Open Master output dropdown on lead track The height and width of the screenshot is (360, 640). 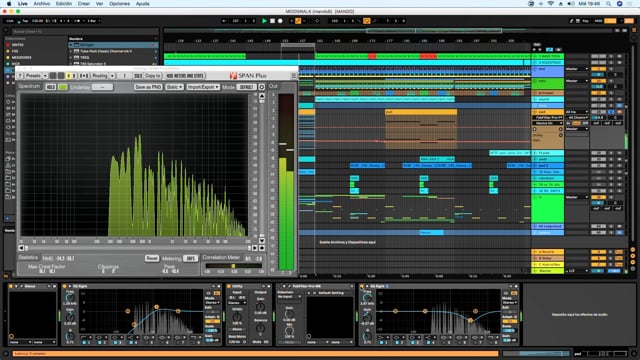click(576, 69)
